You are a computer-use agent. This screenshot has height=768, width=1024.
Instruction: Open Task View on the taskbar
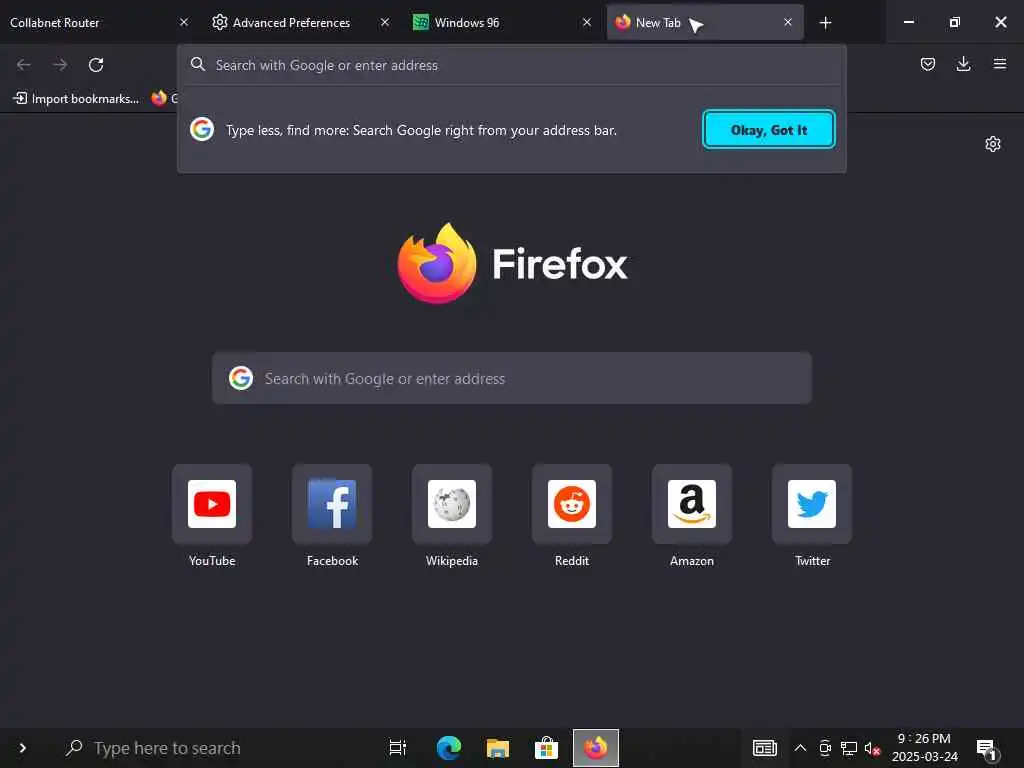coord(398,748)
